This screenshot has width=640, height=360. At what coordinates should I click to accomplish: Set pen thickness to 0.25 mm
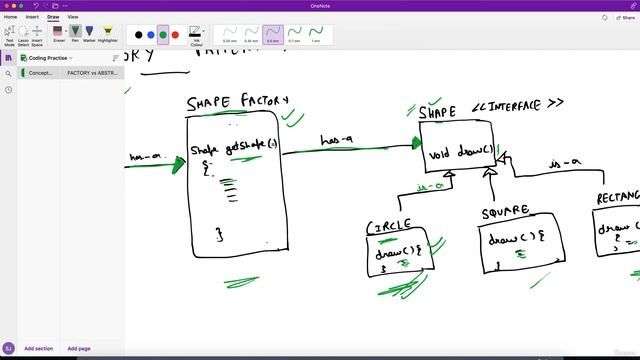coord(230,35)
